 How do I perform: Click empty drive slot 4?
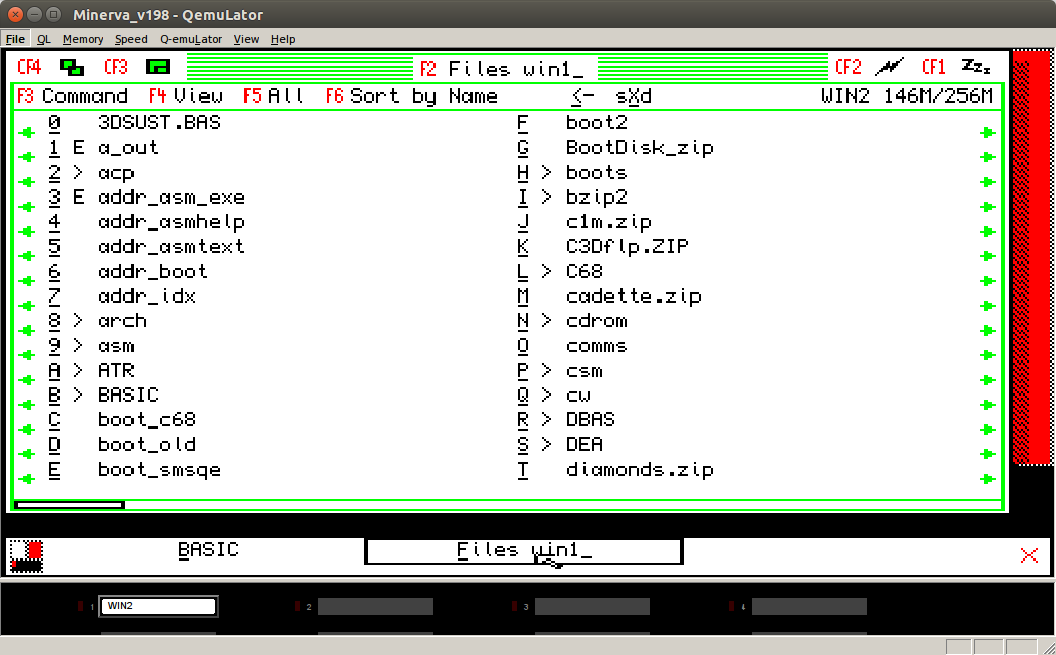(809, 607)
